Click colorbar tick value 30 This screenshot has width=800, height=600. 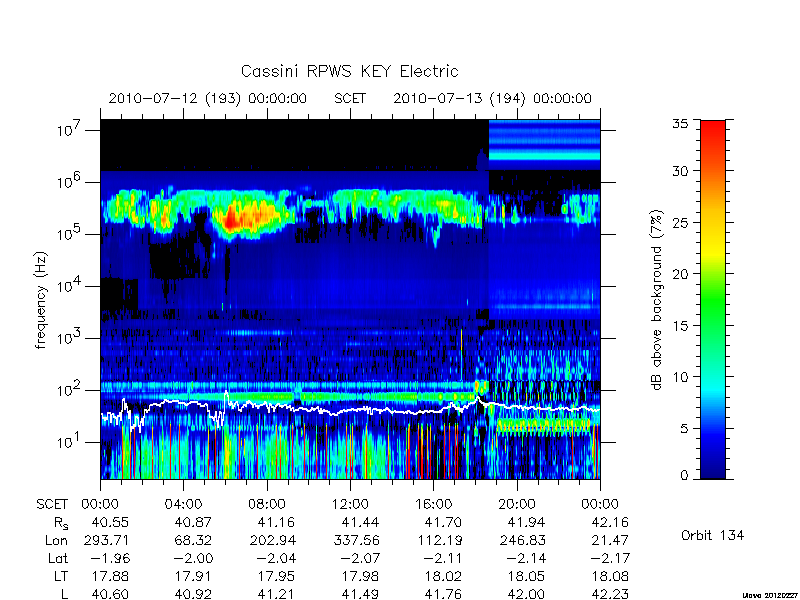point(681,171)
